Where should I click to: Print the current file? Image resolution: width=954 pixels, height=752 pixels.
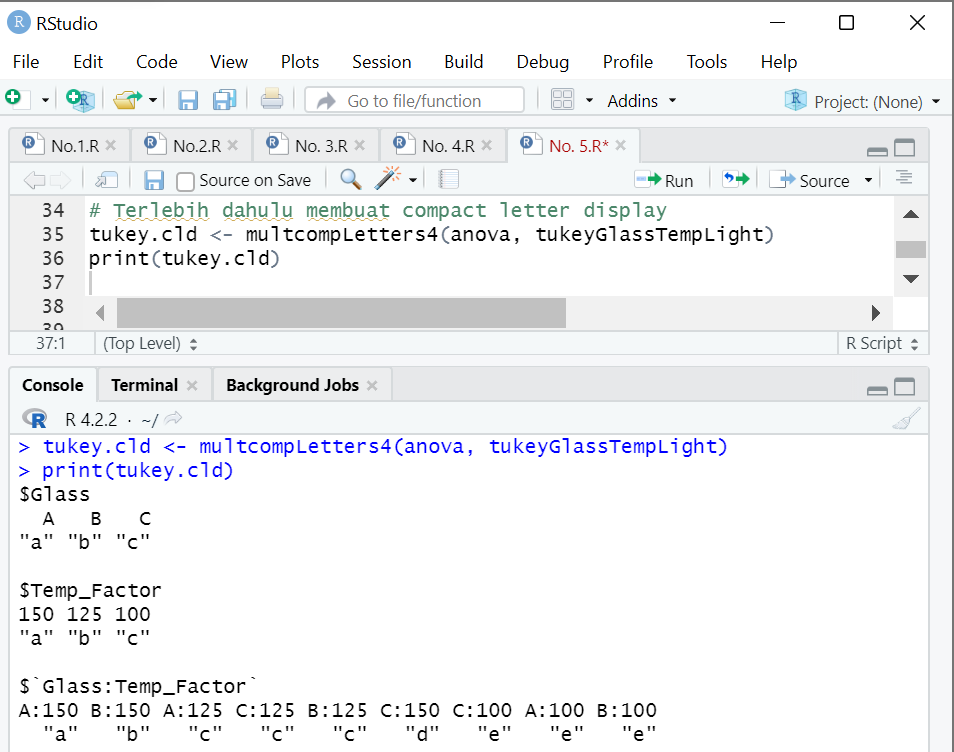[271, 100]
